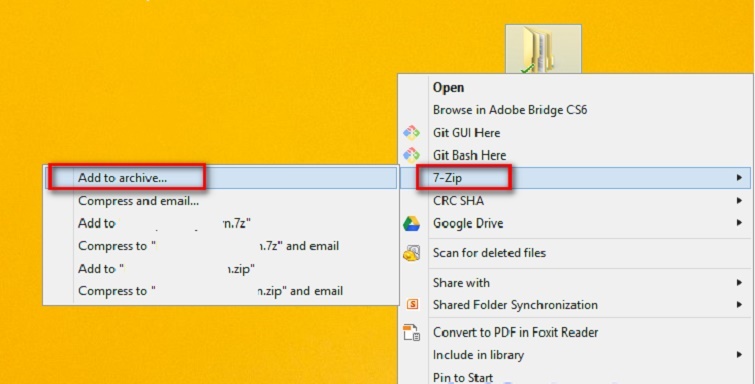The width and height of the screenshot is (755, 384).
Task: Click the Foxit Reader PDF icon
Action: coord(411,333)
